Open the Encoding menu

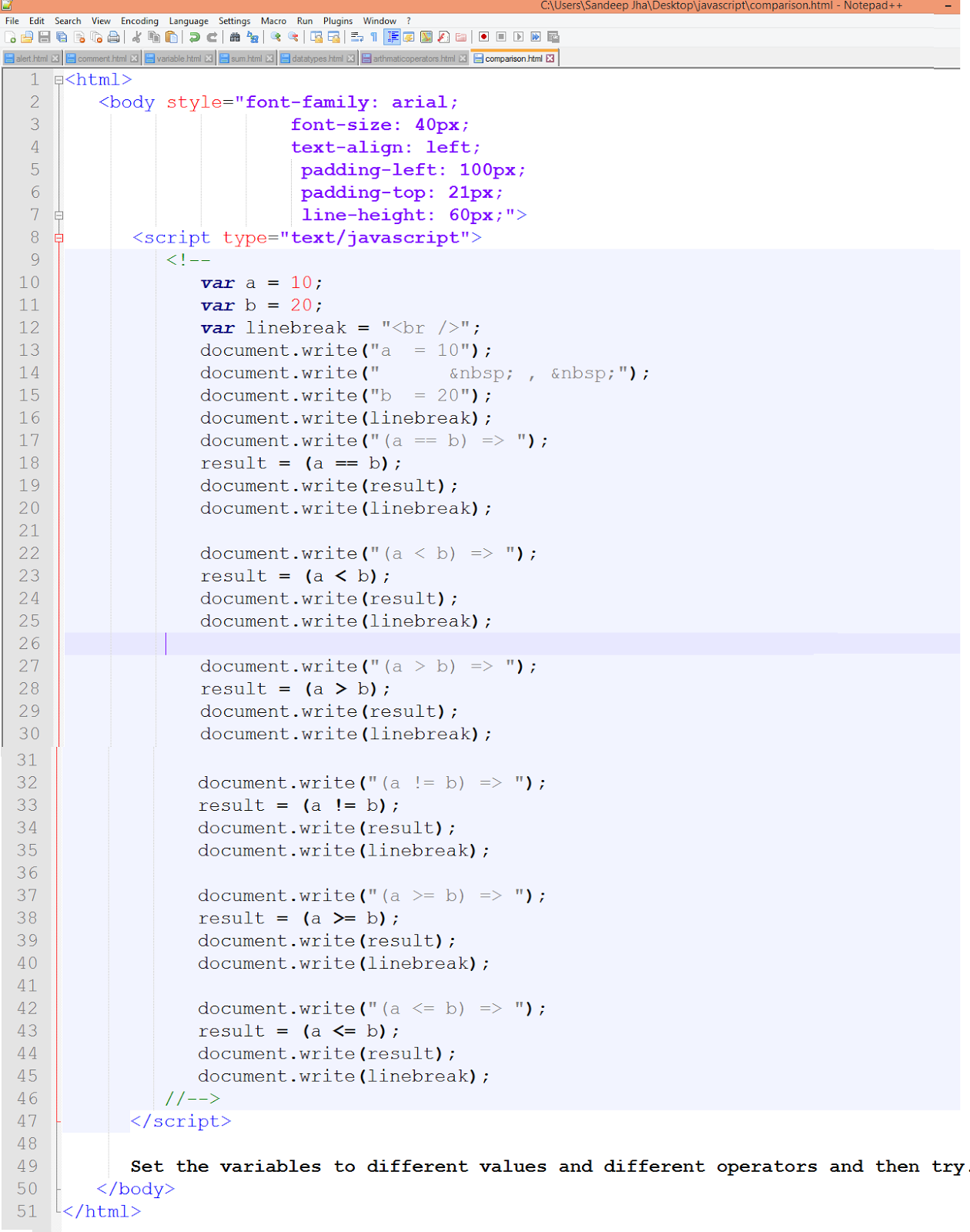(x=139, y=21)
